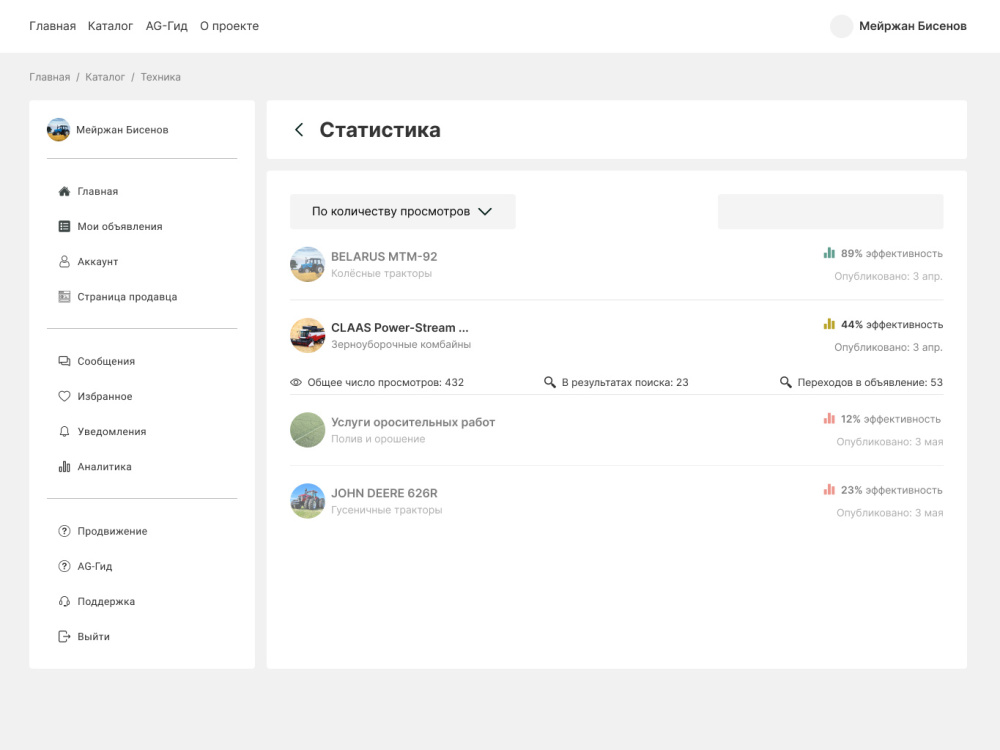This screenshot has width=1000, height=750.
Task: Click the heart icon beside Избранное
Action: pyautogui.click(x=64, y=396)
